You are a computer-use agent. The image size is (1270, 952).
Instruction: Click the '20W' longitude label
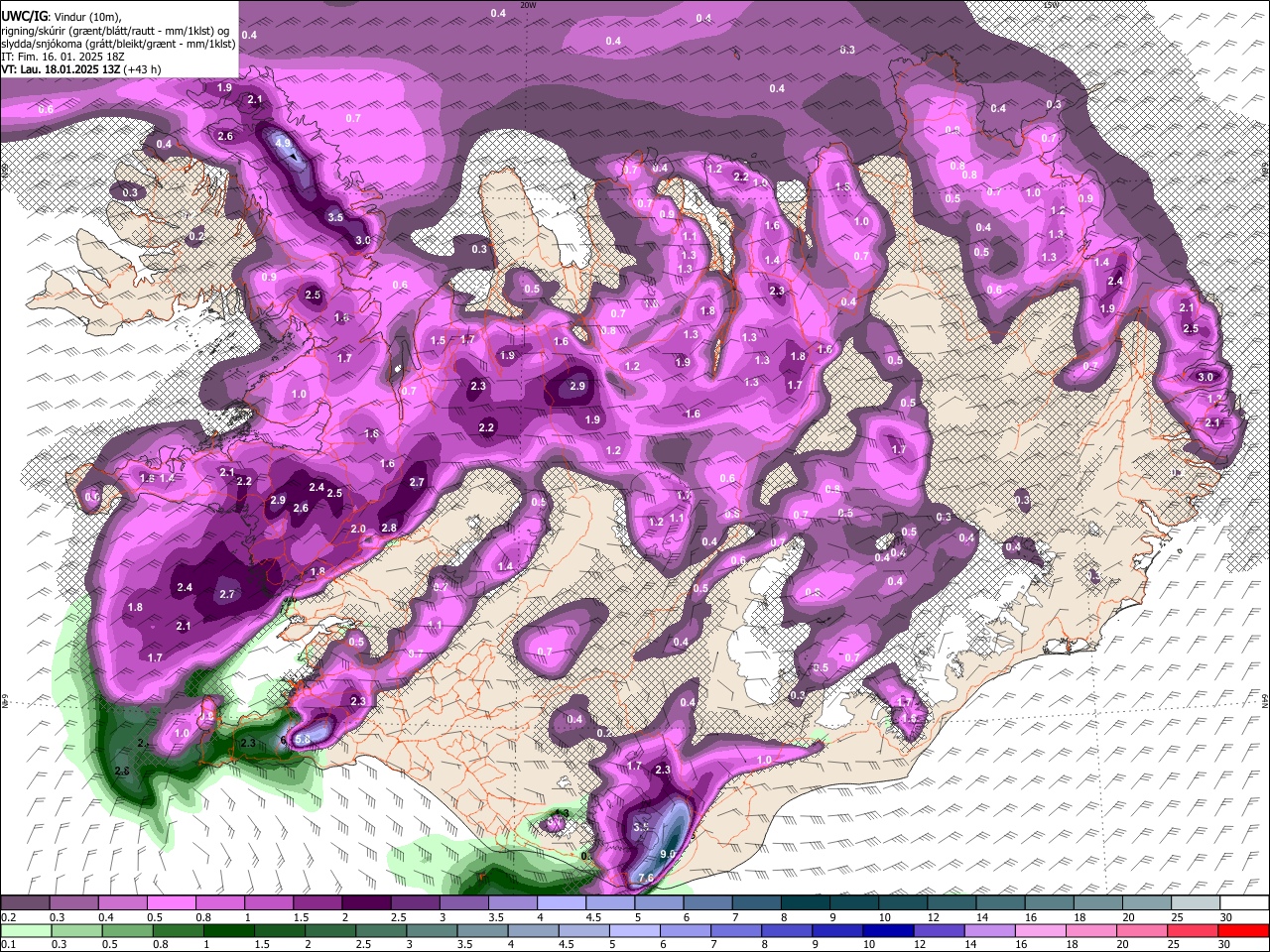point(529,6)
